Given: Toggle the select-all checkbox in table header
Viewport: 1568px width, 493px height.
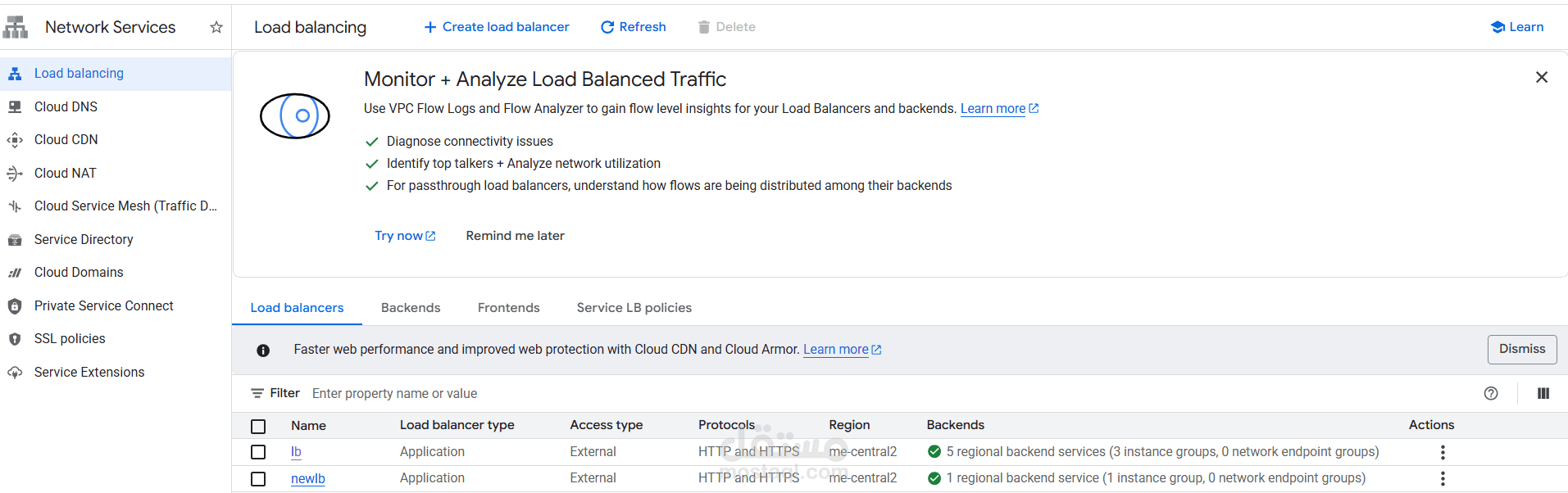Looking at the screenshot, I should pyautogui.click(x=258, y=426).
